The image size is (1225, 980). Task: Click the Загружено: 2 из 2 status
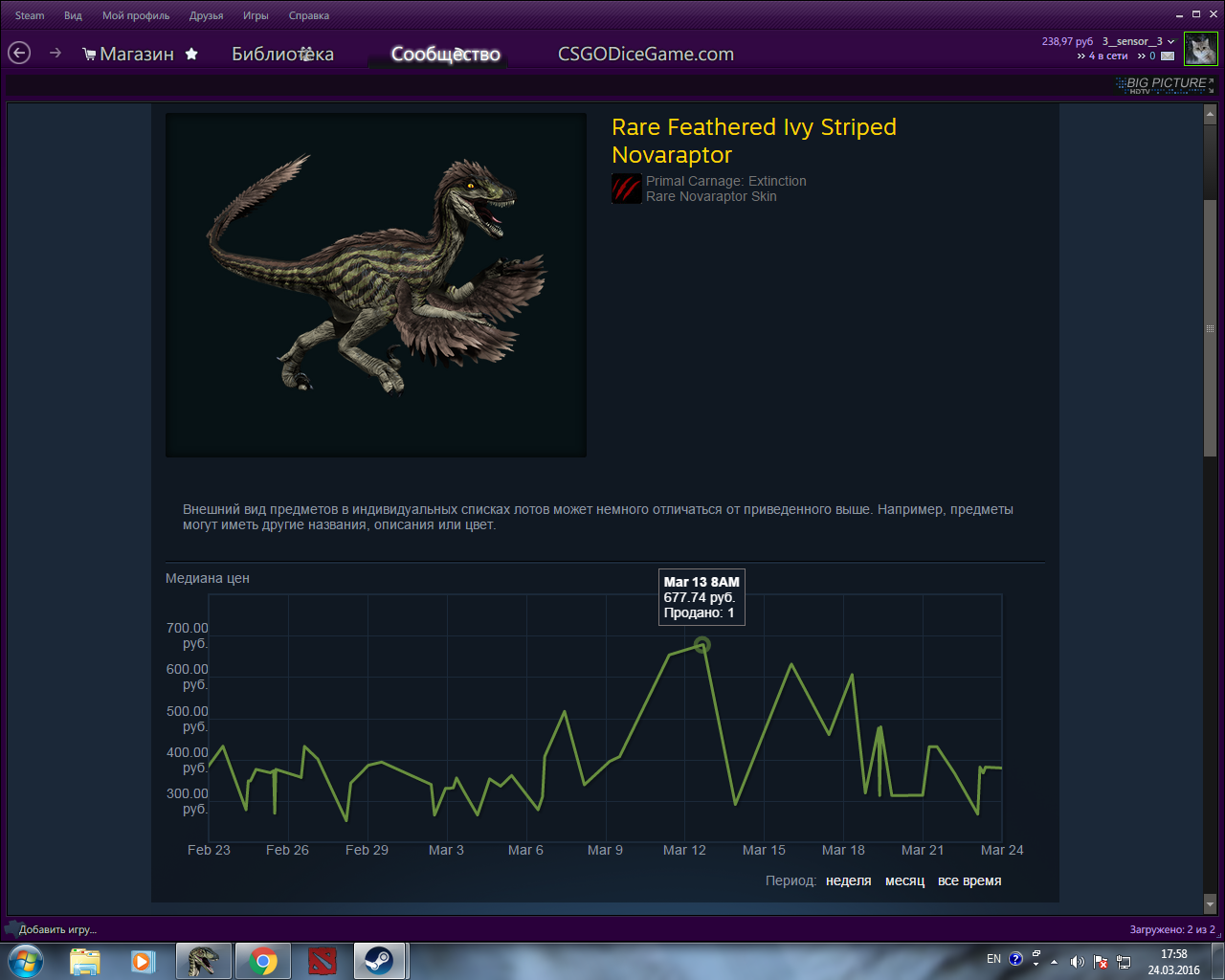pyautogui.click(x=1172, y=929)
